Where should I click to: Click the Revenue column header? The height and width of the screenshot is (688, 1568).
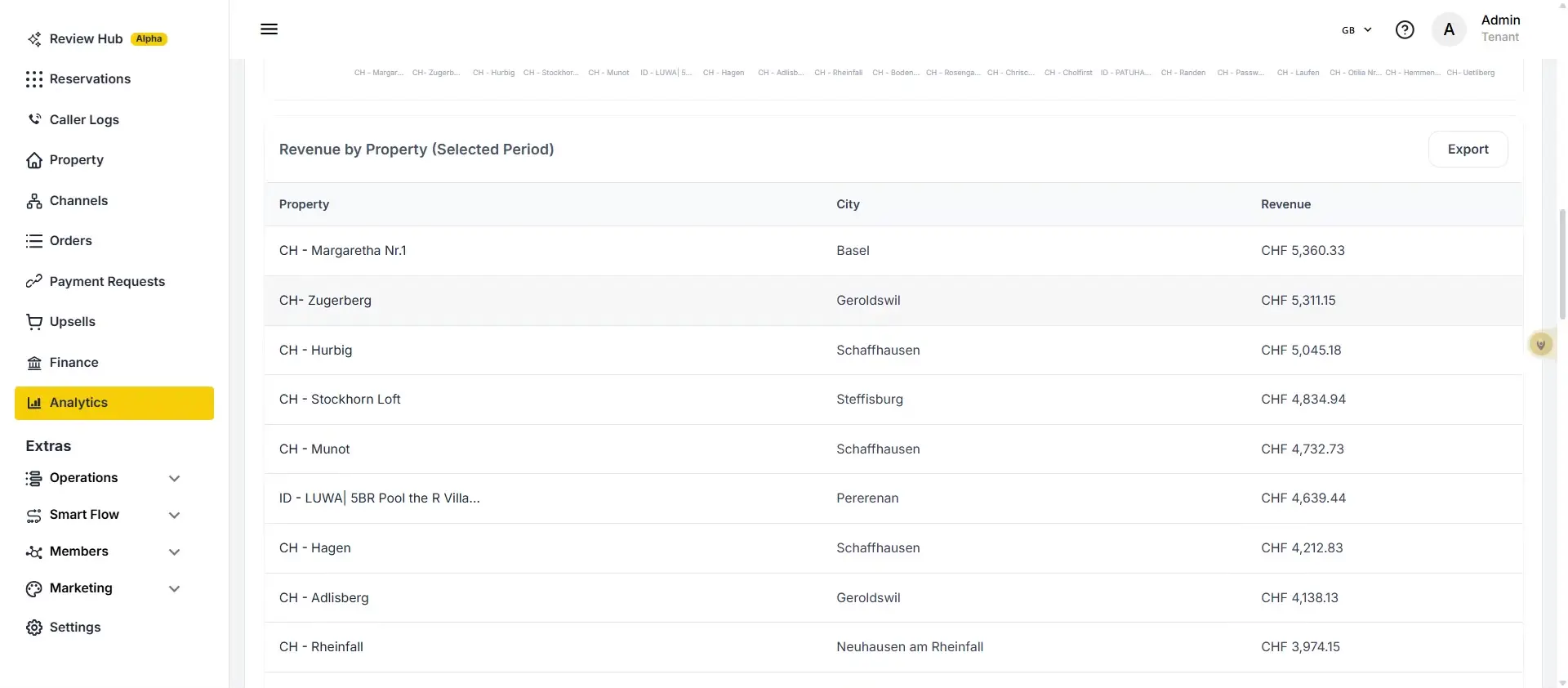pos(1285,204)
